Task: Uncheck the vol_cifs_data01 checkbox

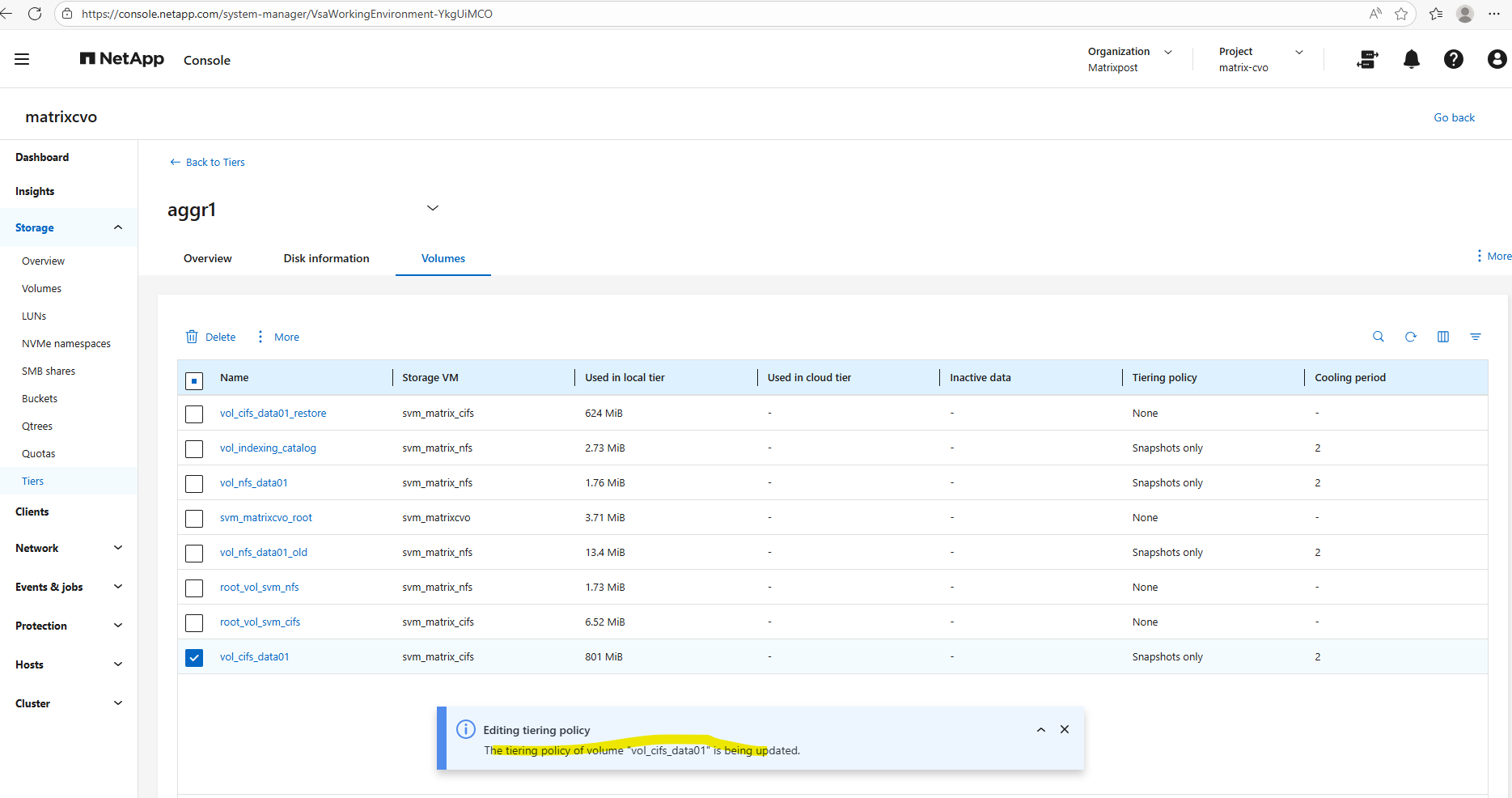Action: pyautogui.click(x=194, y=657)
